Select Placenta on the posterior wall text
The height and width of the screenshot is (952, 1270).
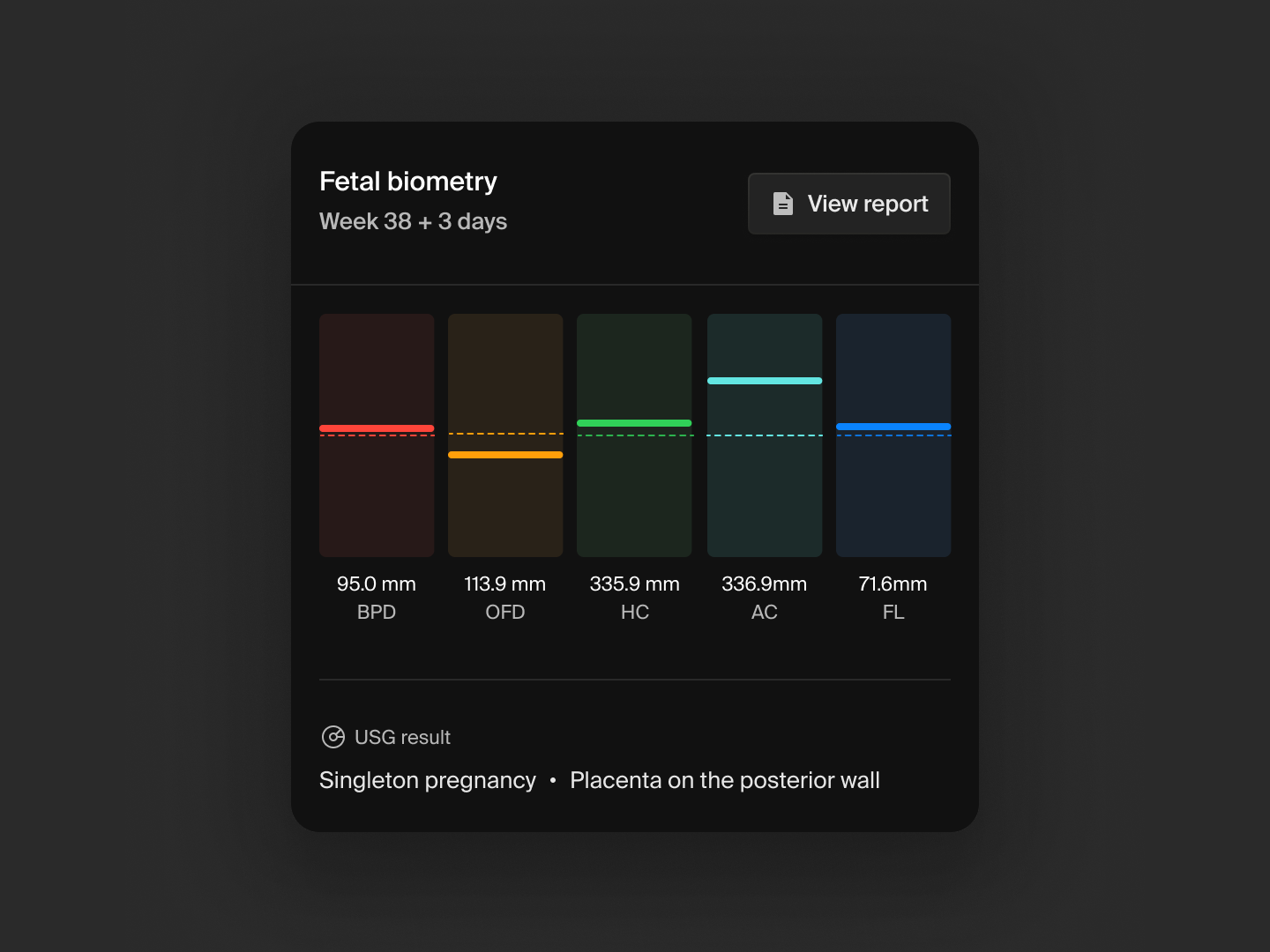pyautogui.click(x=724, y=780)
